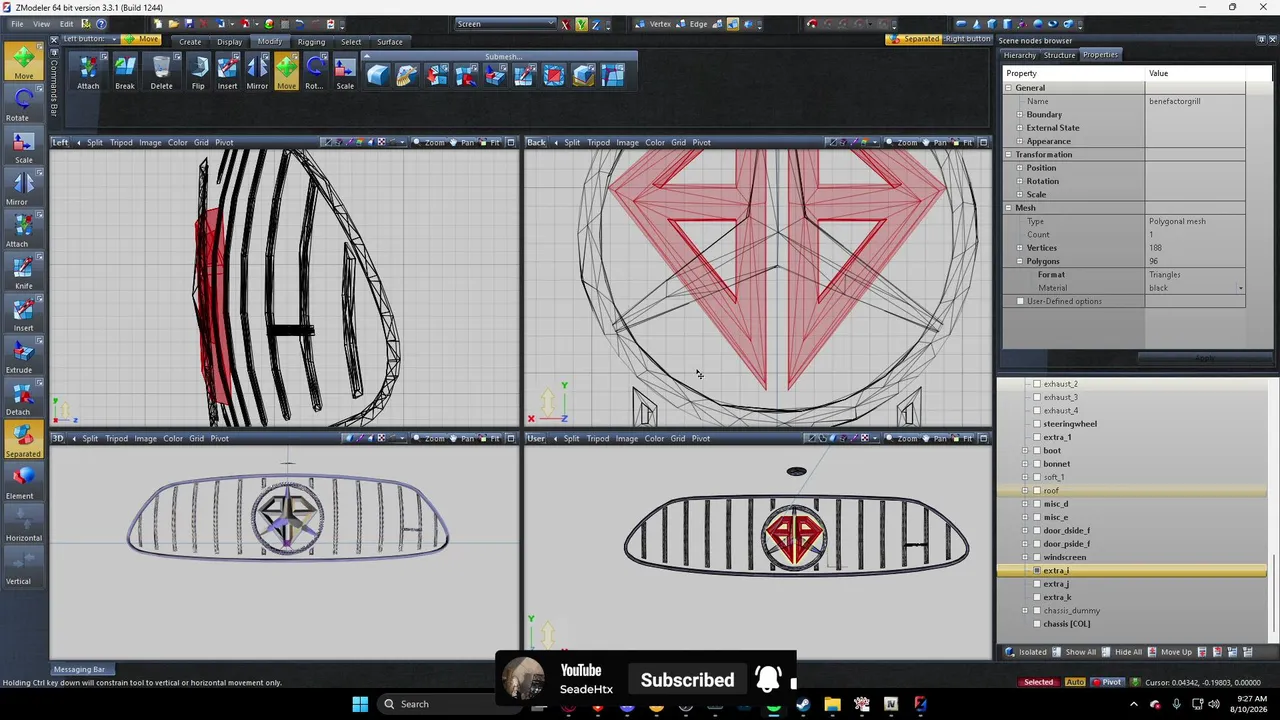The width and height of the screenshot is (1280, 720).
Task: Switch to the Create ribbon tab
Action: tap(190, 42)
